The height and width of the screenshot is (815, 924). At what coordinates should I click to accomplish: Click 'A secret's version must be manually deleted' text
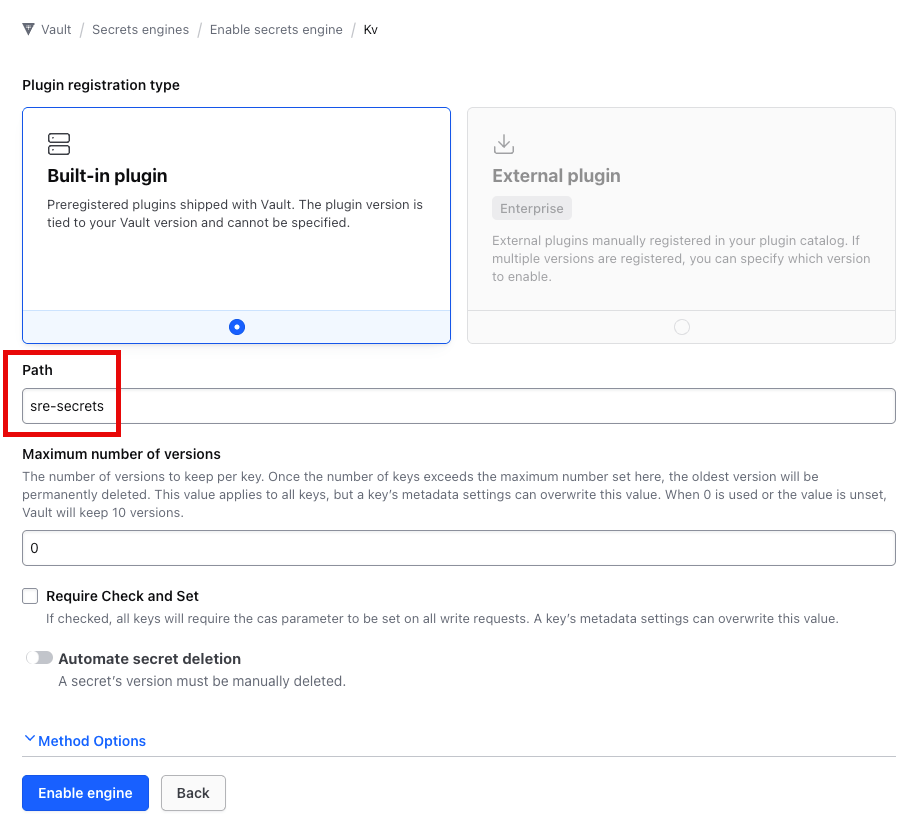point(202,681)
